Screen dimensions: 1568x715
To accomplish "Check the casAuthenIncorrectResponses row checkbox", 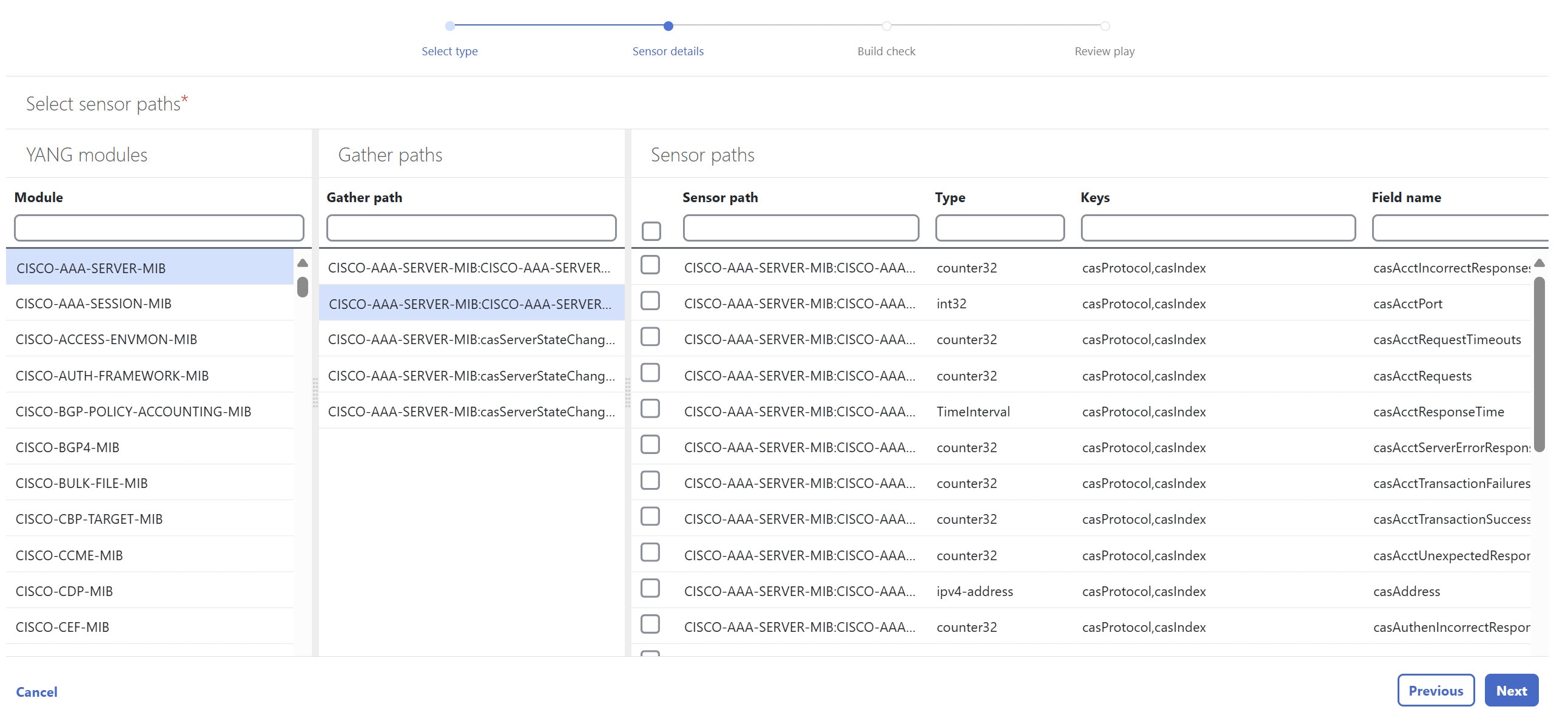I will click(650, 624).
